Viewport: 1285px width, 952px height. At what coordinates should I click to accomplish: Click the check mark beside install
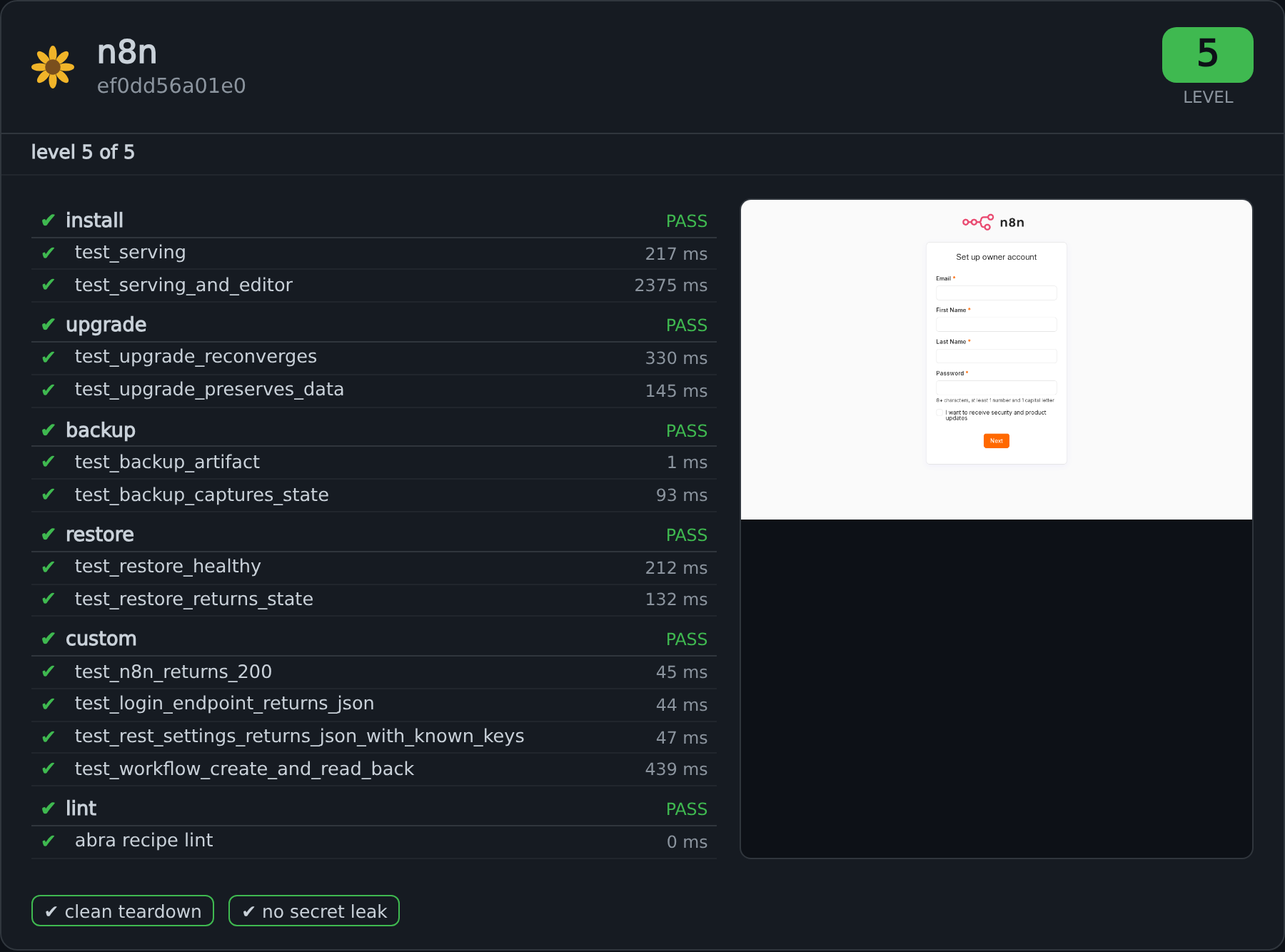tap(48, 221)
